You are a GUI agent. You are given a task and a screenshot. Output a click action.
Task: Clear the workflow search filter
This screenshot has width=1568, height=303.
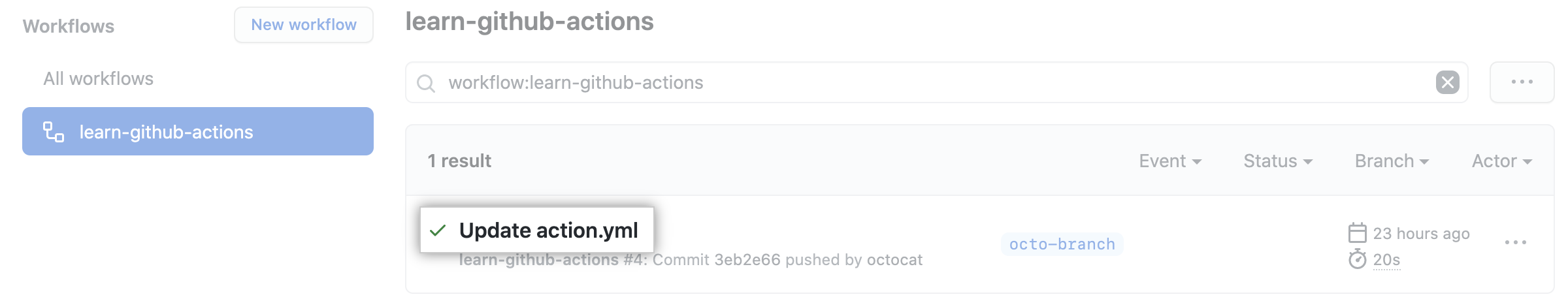click(x=1448, y=82)
